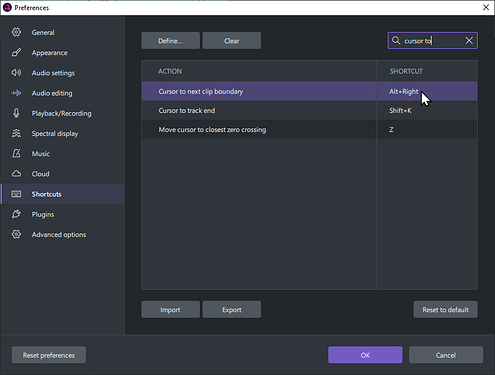
Task: Export the shortcuts list
Action: 232,310
